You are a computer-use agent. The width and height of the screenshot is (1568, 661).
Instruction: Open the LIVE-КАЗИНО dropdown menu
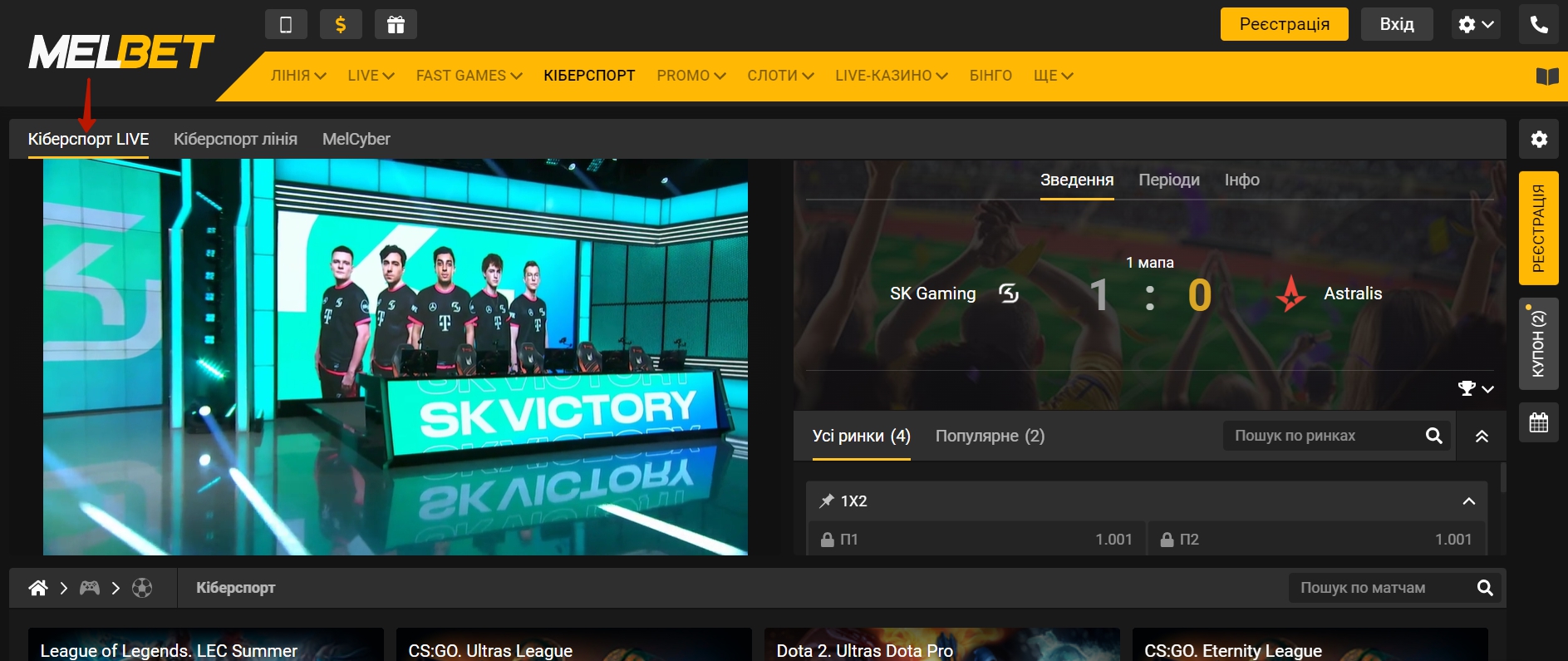(891, 76)
